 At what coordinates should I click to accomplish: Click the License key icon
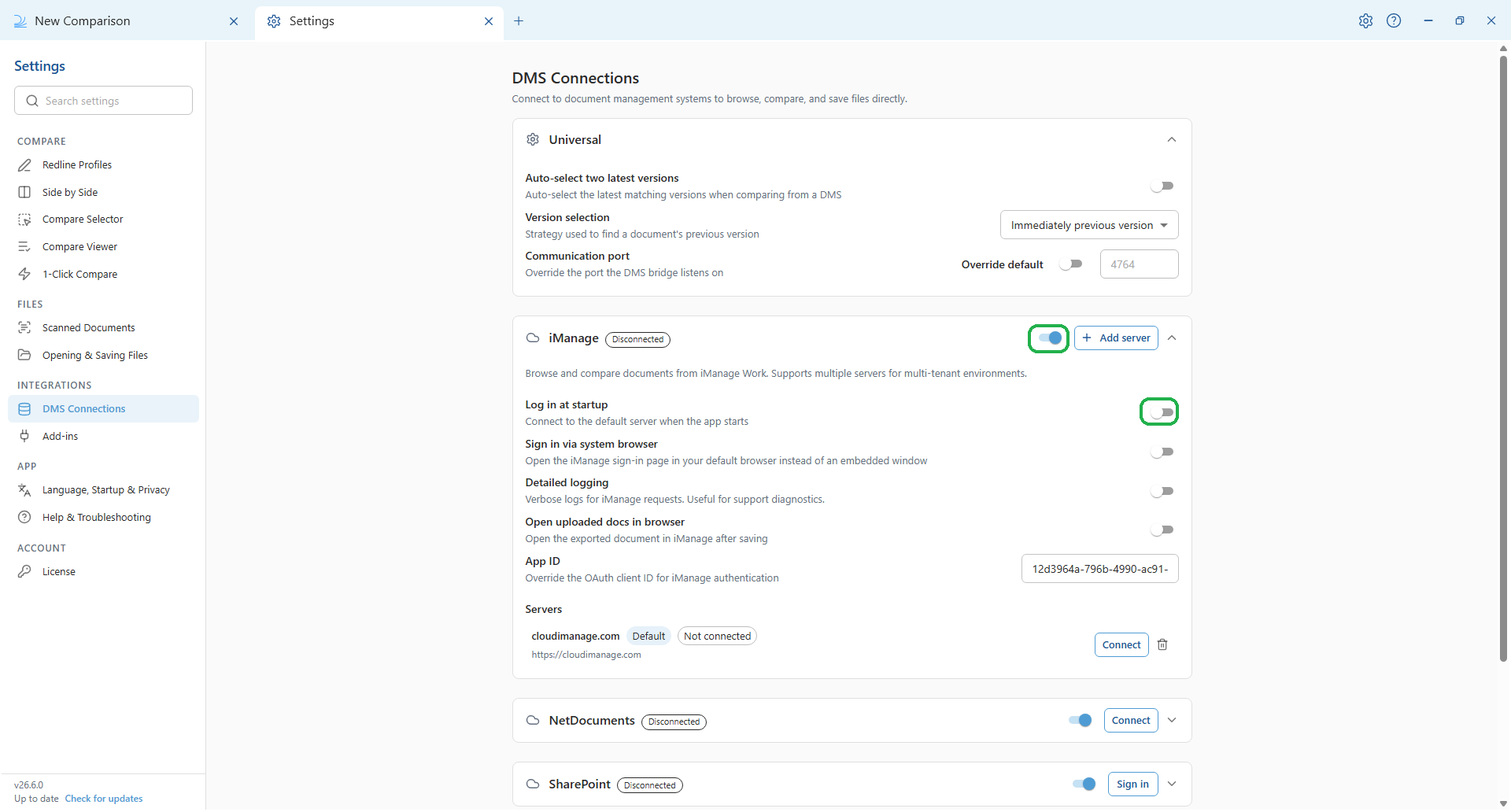point(24,572)
